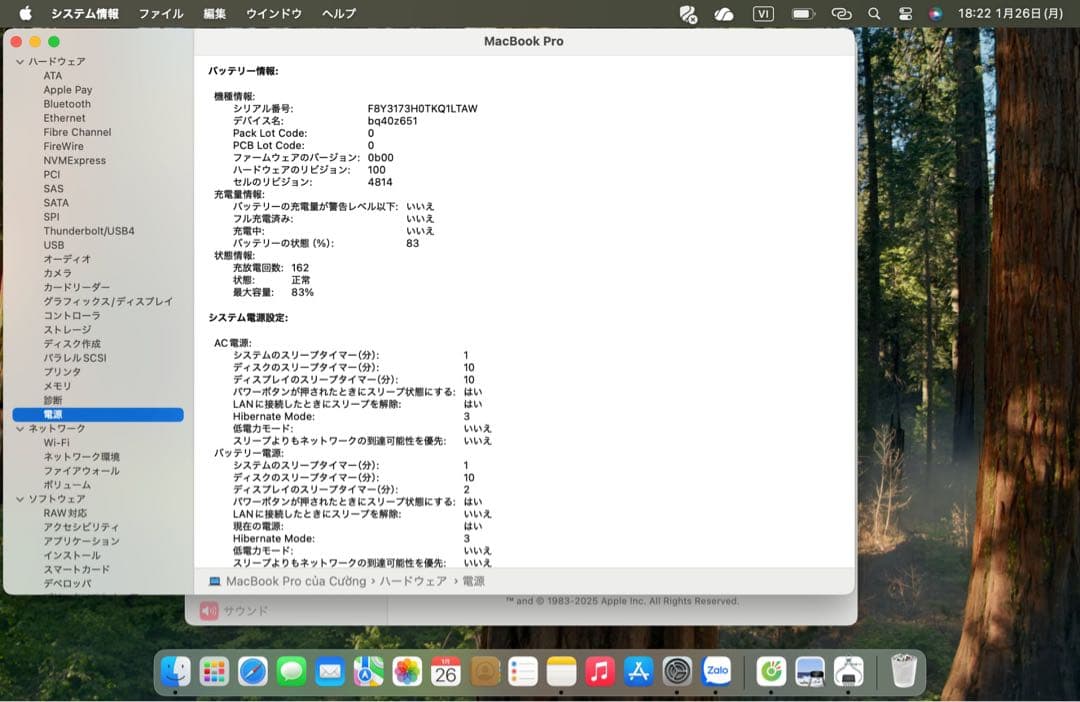Select 診断 in the sidebar

point(53,400)
